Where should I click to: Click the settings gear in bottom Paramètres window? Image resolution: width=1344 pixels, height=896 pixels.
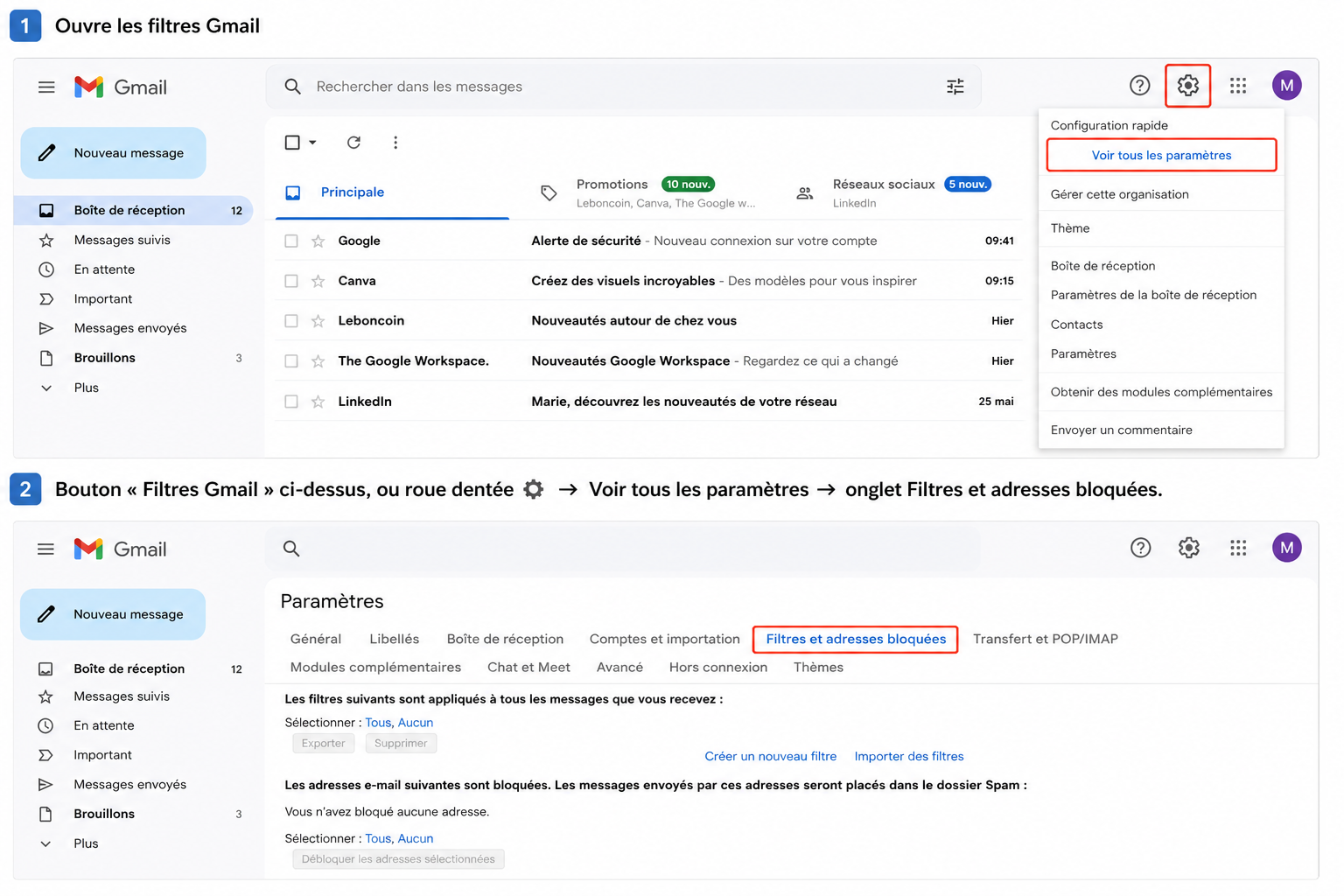pos(1188,548)
